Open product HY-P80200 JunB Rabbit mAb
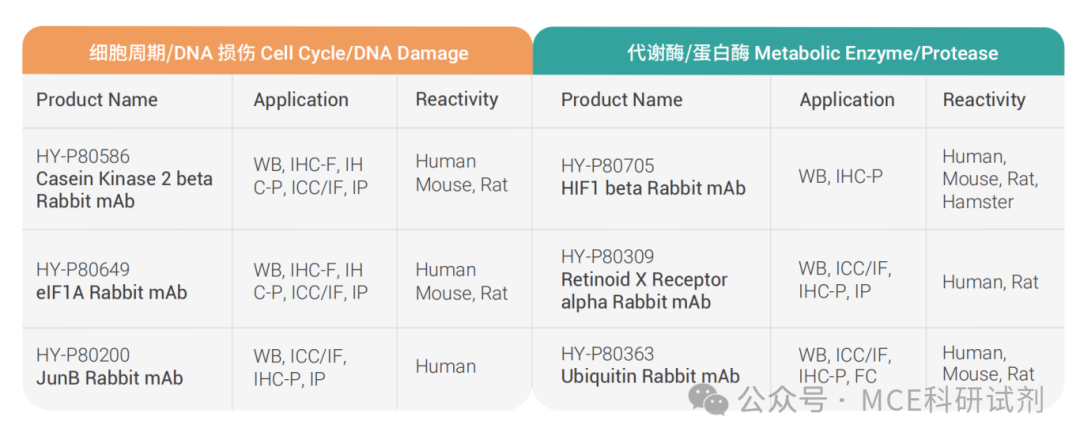The image size is (1080, 444). click(x=110, y=367)
